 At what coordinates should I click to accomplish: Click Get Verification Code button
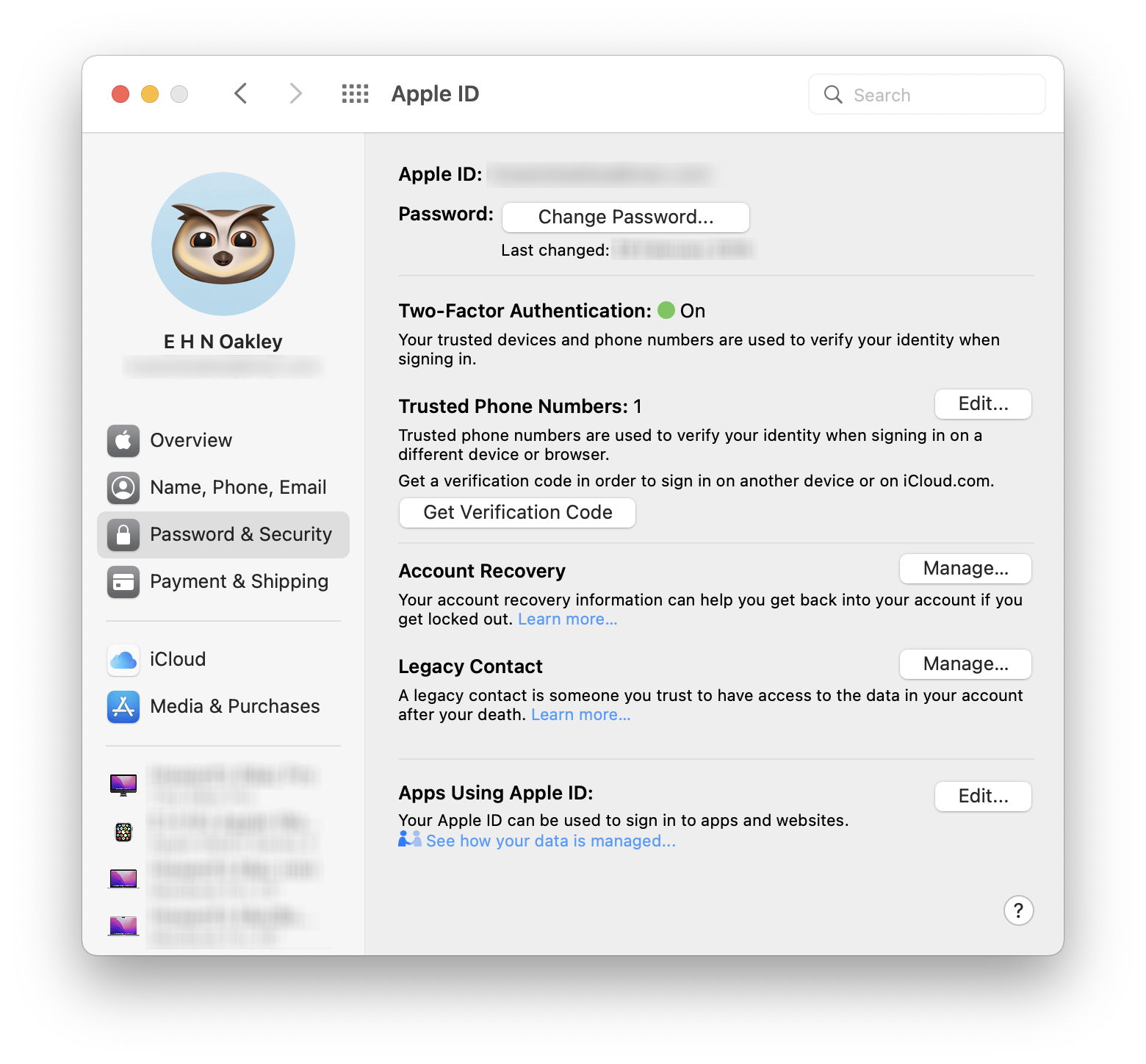(x=517, y=513)
